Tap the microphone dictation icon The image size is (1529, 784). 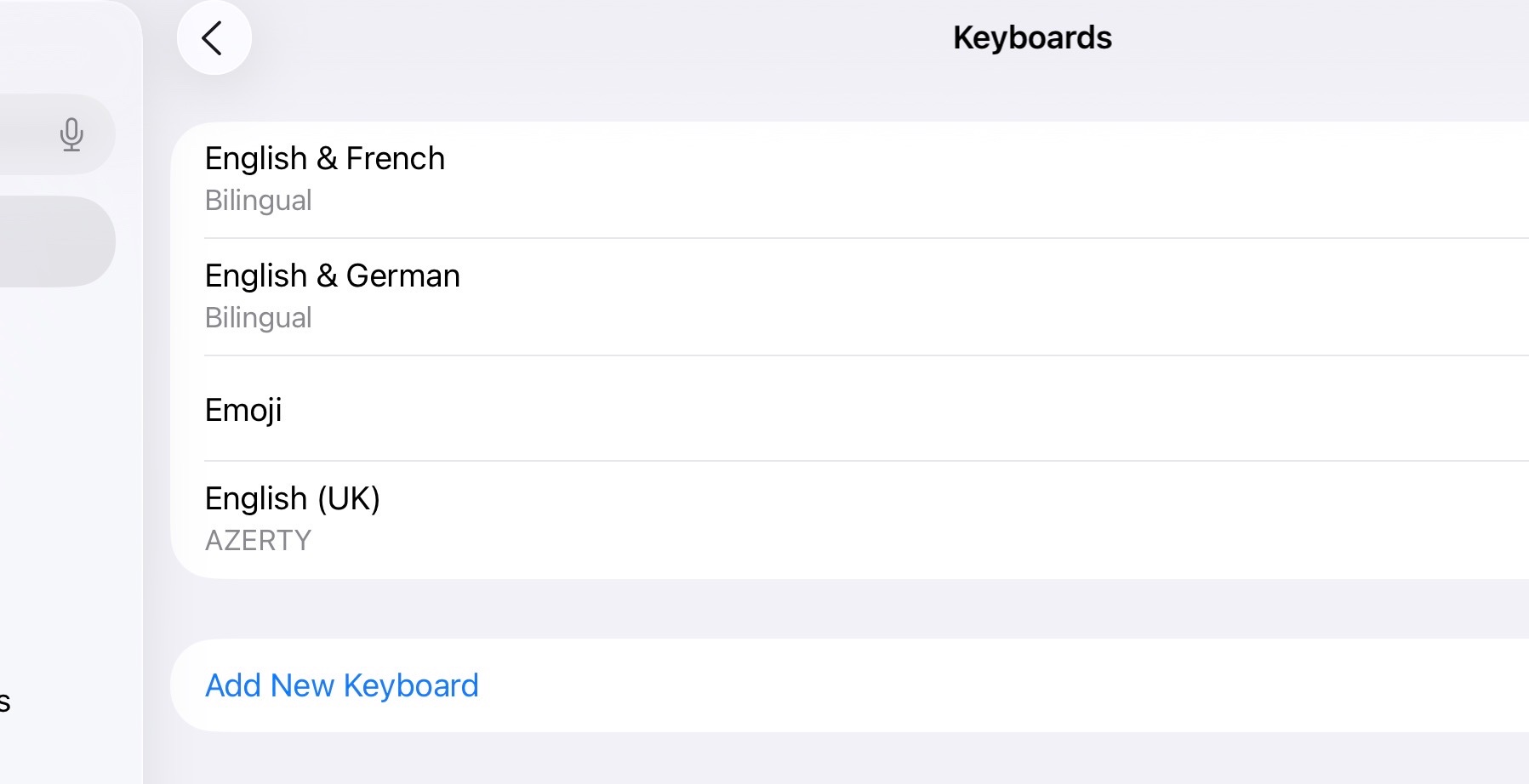point(72,134)
